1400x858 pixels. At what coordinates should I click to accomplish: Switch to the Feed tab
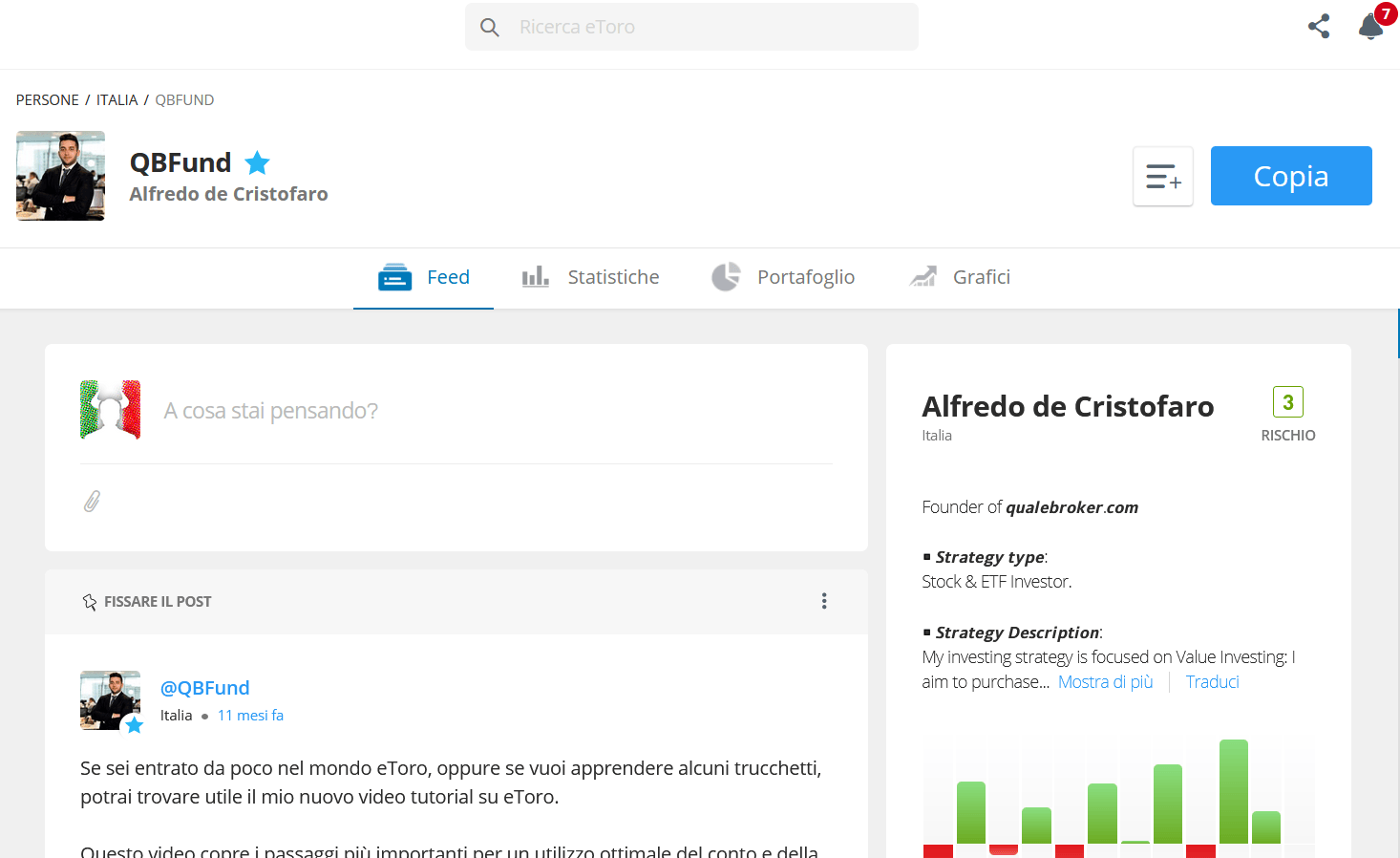pyautogui.click(x=423, y=277)
